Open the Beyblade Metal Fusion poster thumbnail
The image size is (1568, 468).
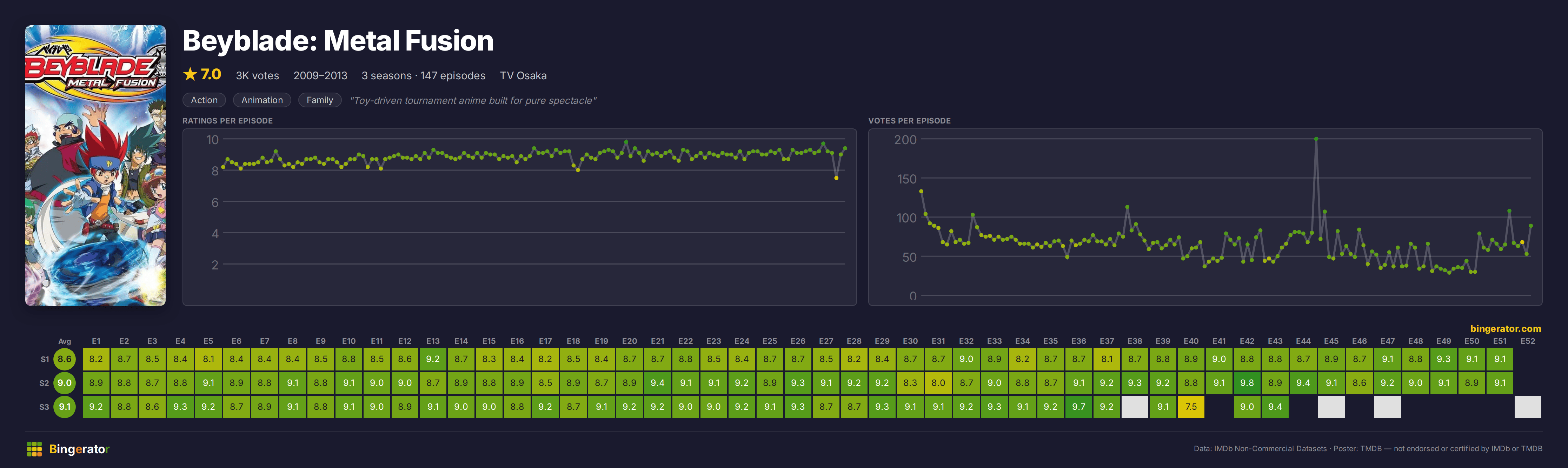[95, 165]
